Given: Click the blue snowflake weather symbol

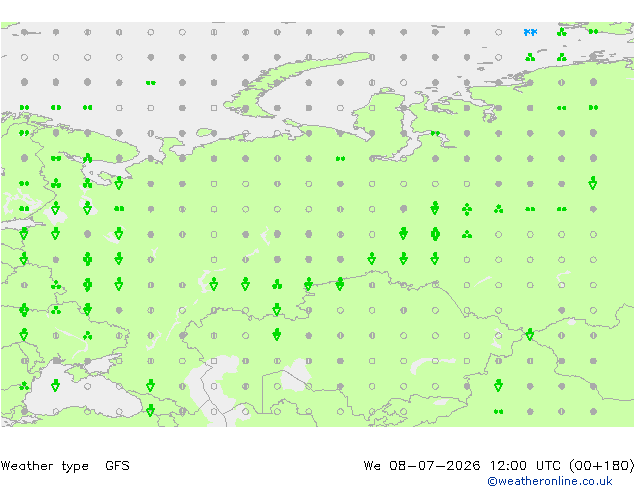Looking at the screenshot, I should (x=530, y=32).
